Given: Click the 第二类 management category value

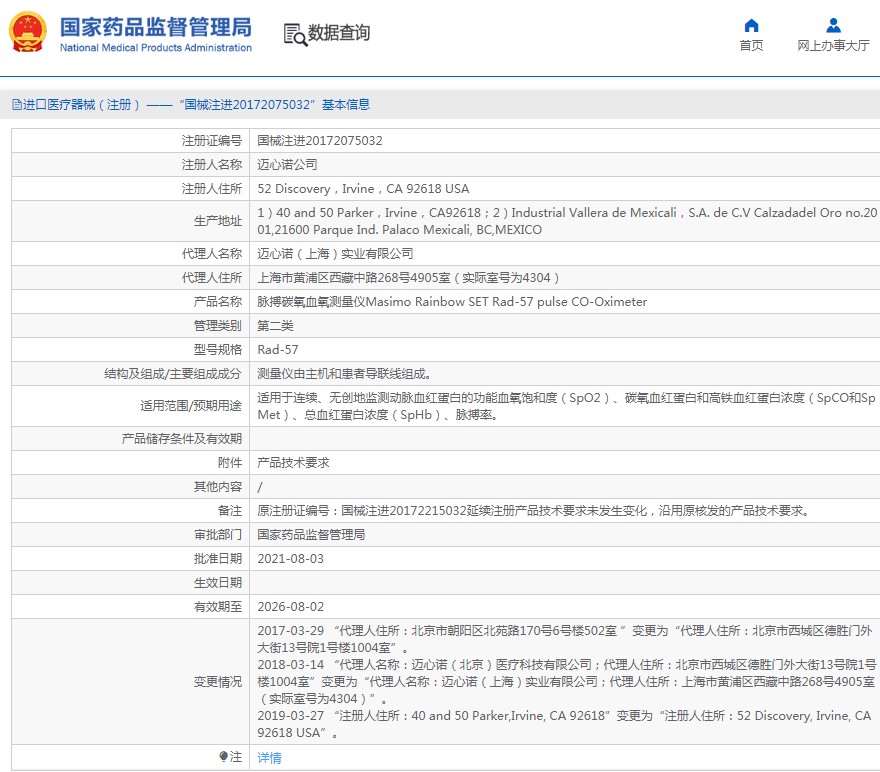Looking at the screenshot, I should (x=275, y=326).
